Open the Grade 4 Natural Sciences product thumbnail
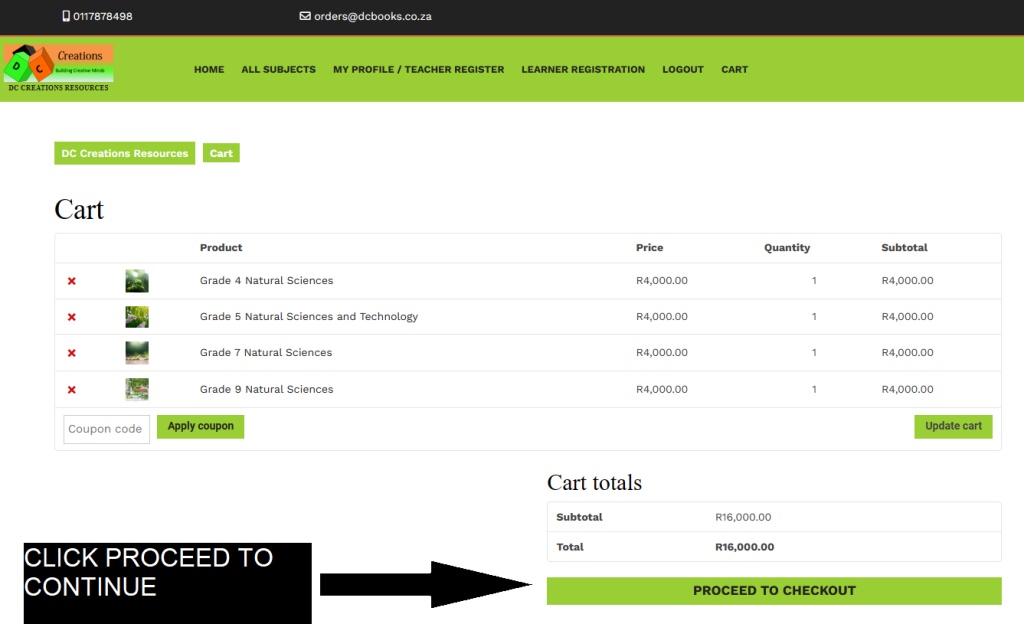The width and height of the screenshot is (1024, 624). click(136, 281)
